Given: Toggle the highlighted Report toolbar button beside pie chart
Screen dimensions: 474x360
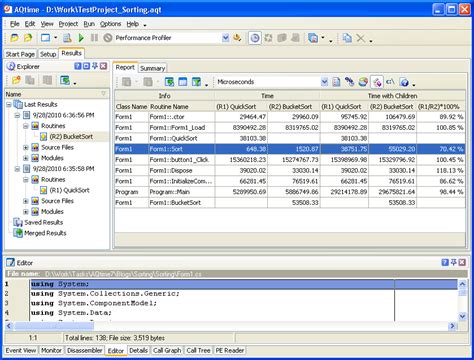Looking at the screenshot, I should [377, 82].
